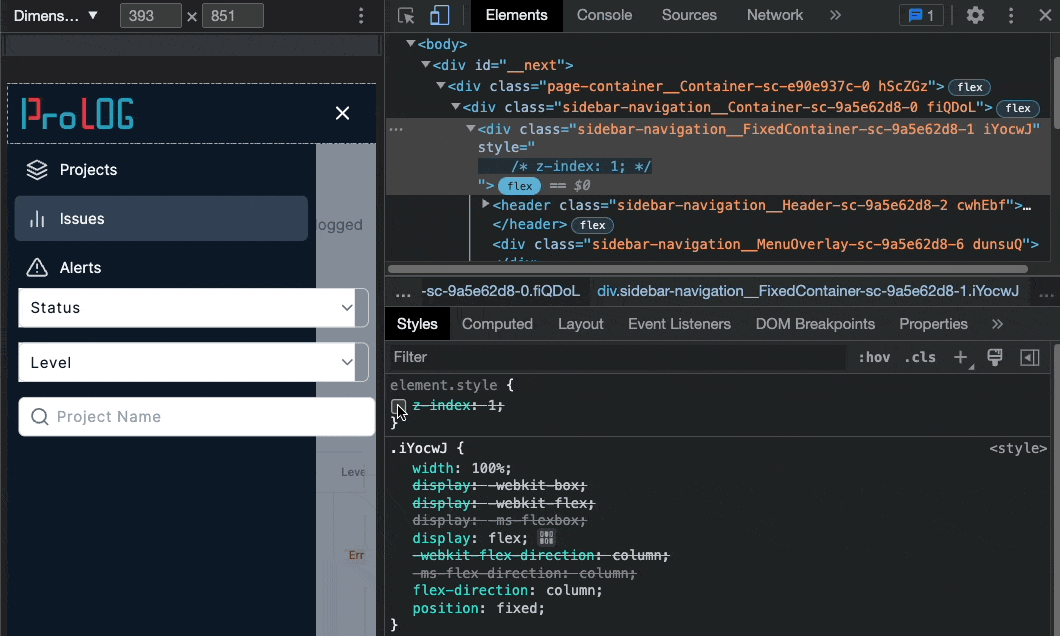The height and width of the screenshot is (636, 1060).
Task: Open the issues message counter badge
Action: pos(921,15)
